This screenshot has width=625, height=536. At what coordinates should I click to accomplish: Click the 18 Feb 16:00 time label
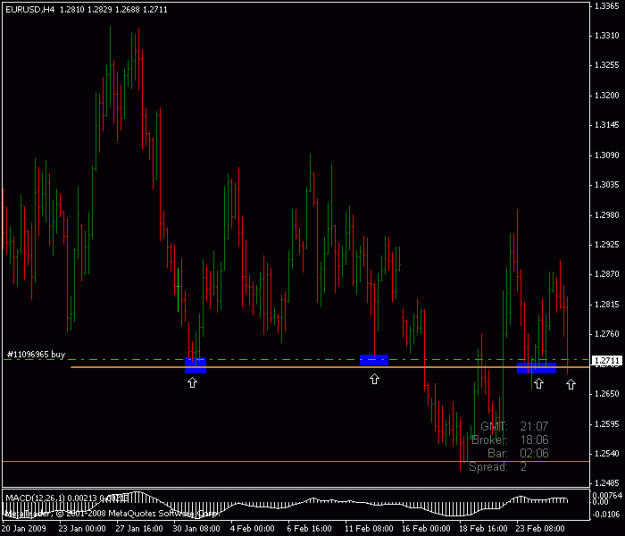click(483, 529)
